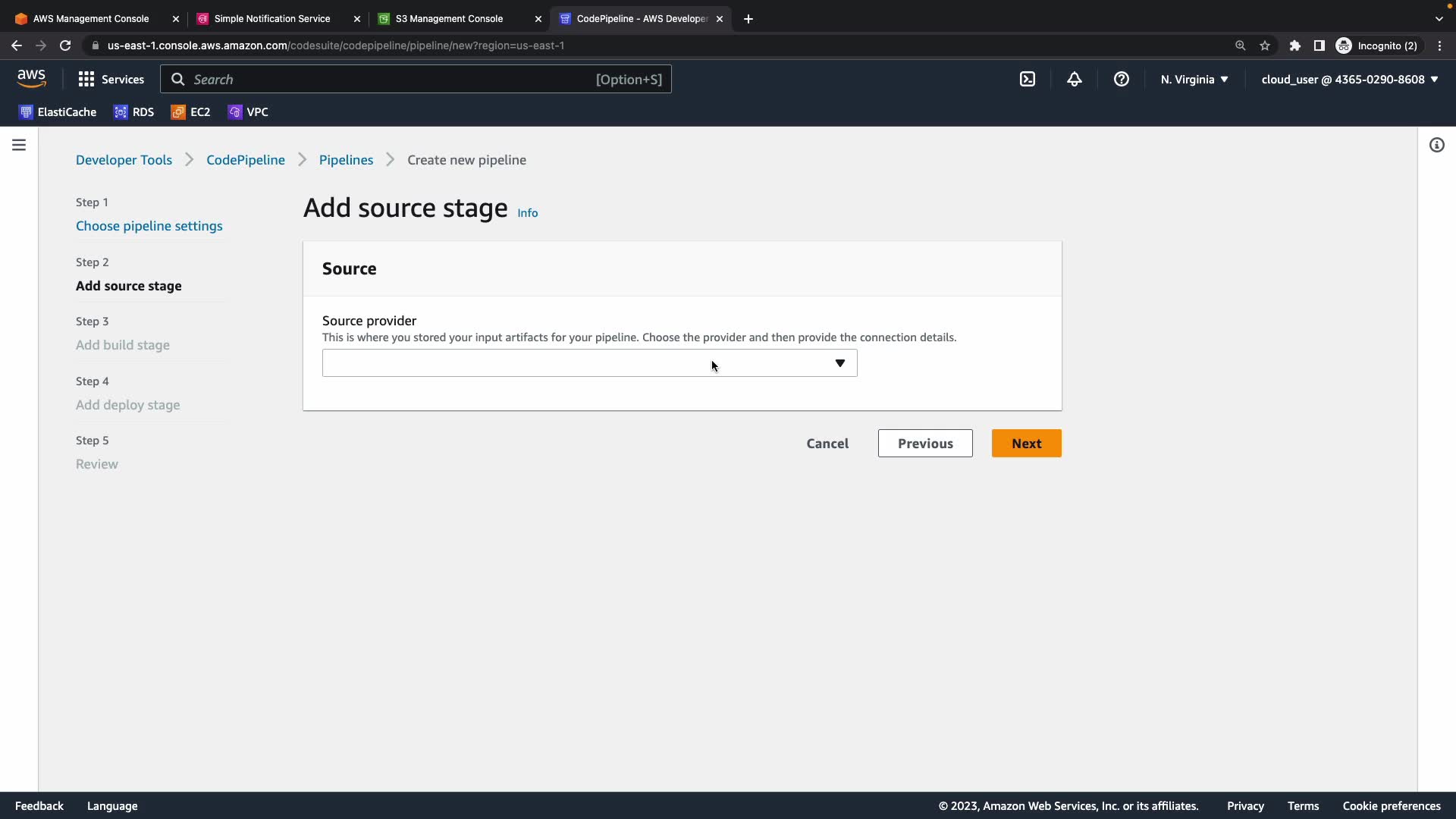Click the Previous button
1456x819 pixels.
925,444
